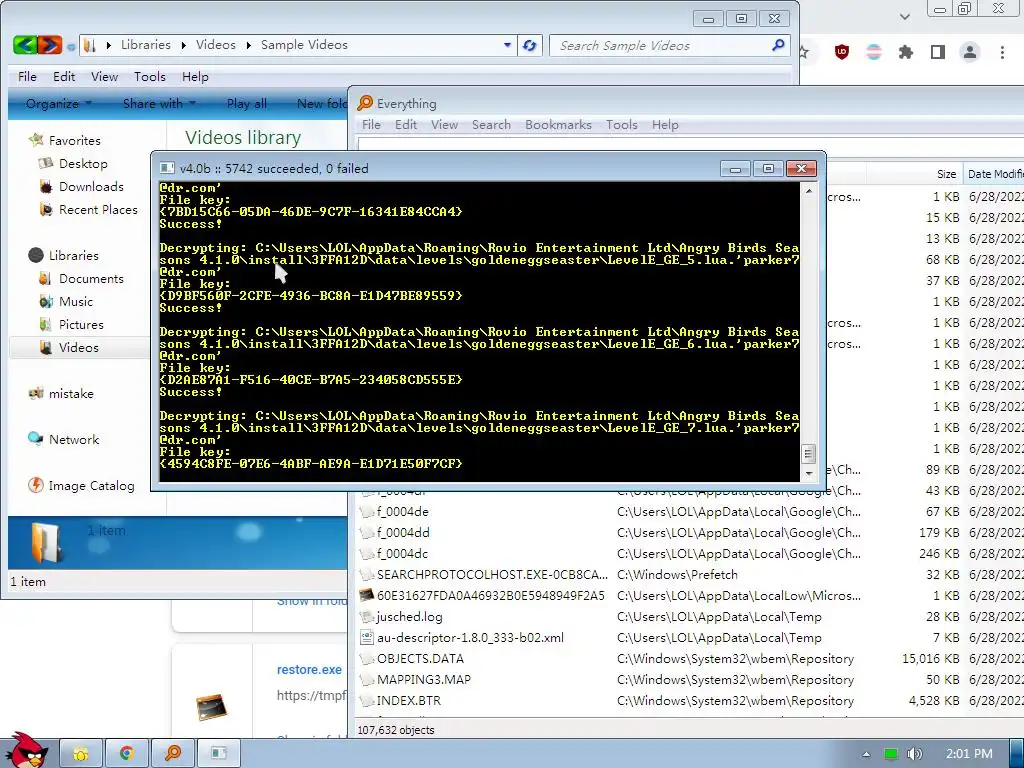Click the mistake user folder icon
1024x768 pixels.
pyautogui.click(x=36, y=393)
